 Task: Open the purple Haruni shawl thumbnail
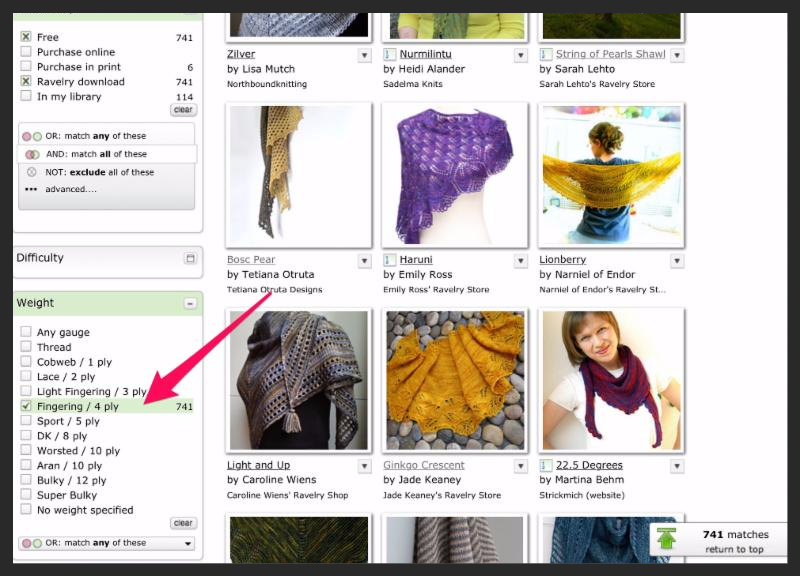pyautogui.click(x=455, y=175)
